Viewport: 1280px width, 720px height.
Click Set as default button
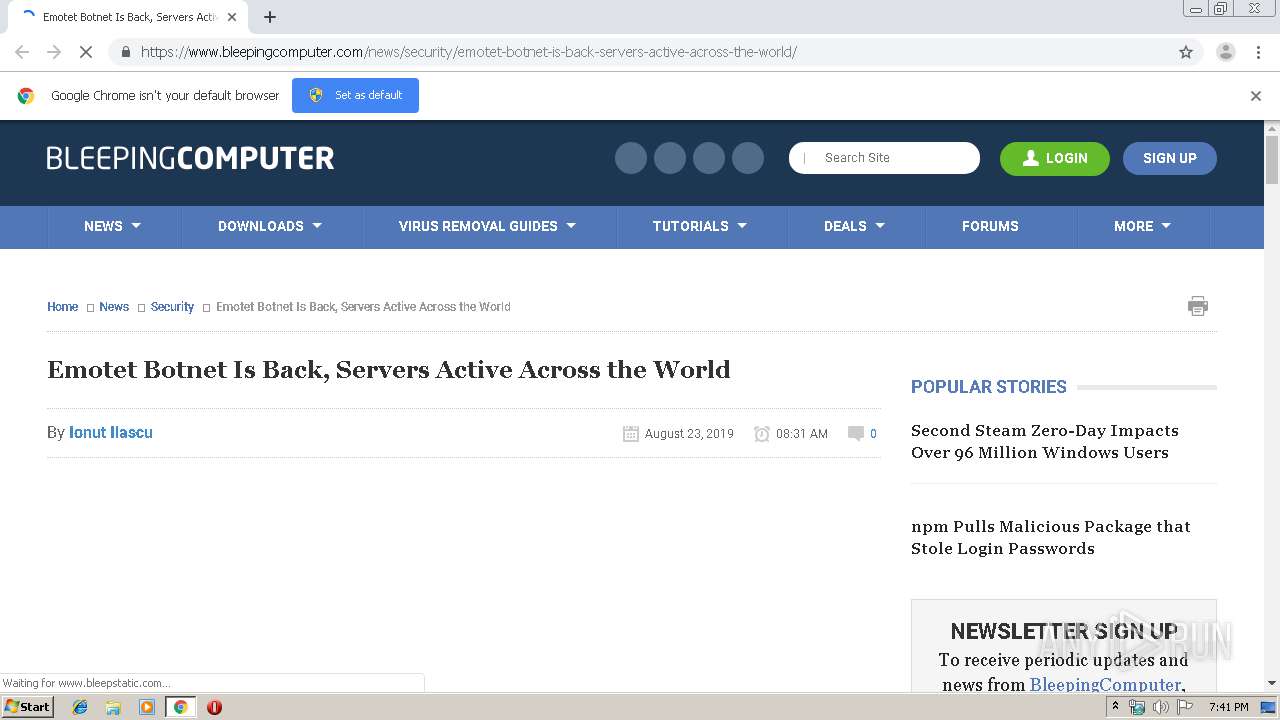click(355, 95)
